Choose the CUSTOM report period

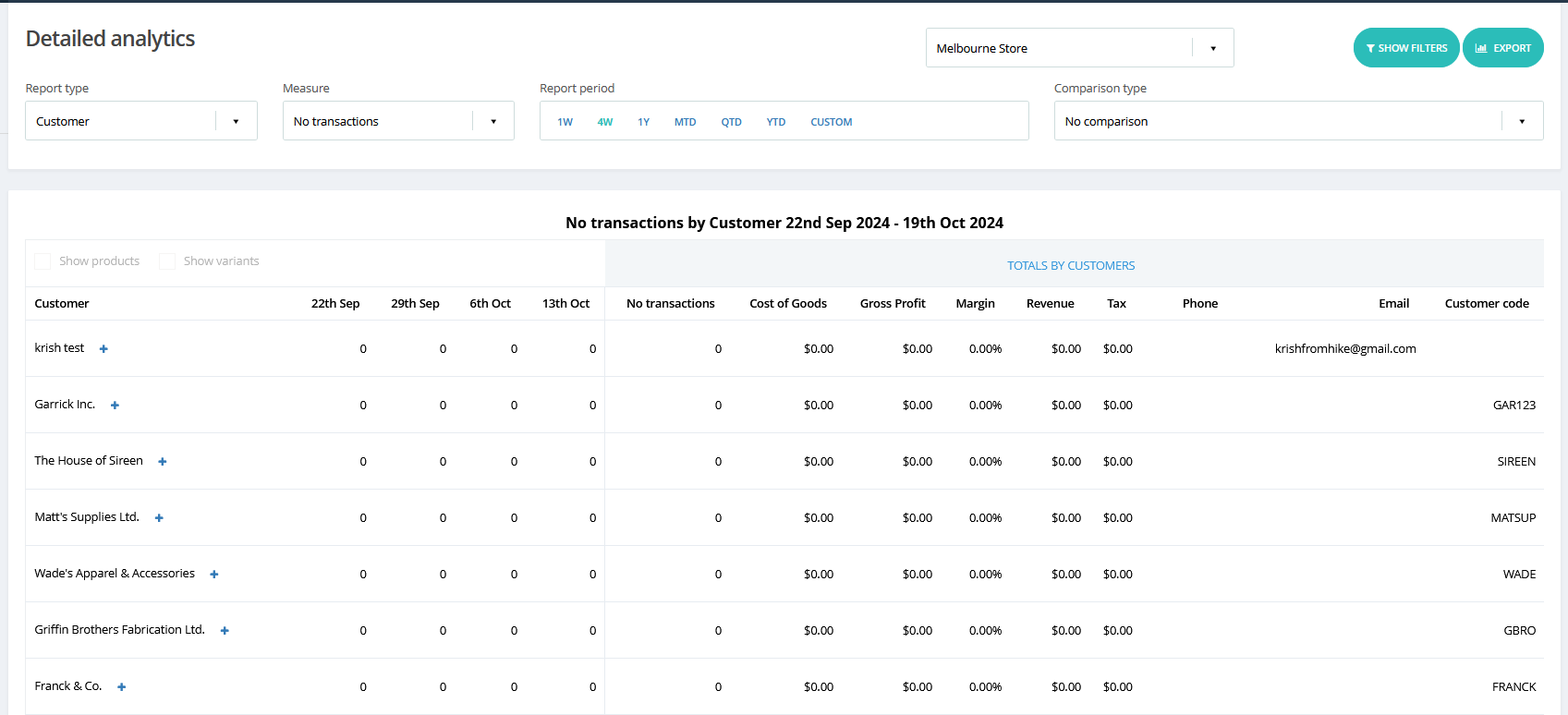pos(832,122)
